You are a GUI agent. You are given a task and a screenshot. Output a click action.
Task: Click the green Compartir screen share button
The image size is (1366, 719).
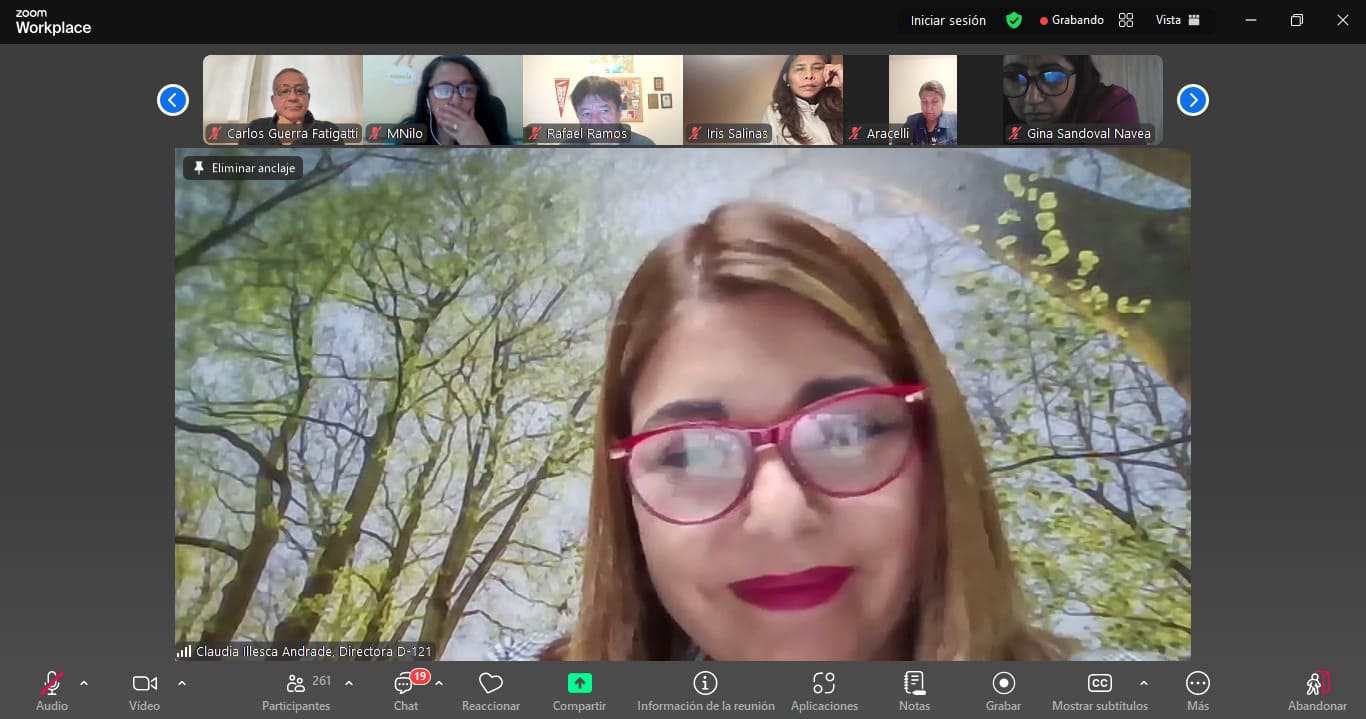(580, 690)
